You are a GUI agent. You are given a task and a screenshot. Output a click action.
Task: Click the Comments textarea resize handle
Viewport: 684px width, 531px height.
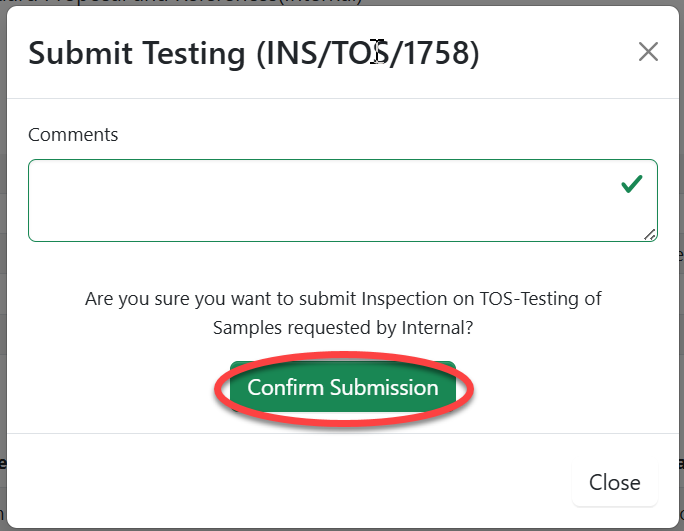(x=650, y=234)
